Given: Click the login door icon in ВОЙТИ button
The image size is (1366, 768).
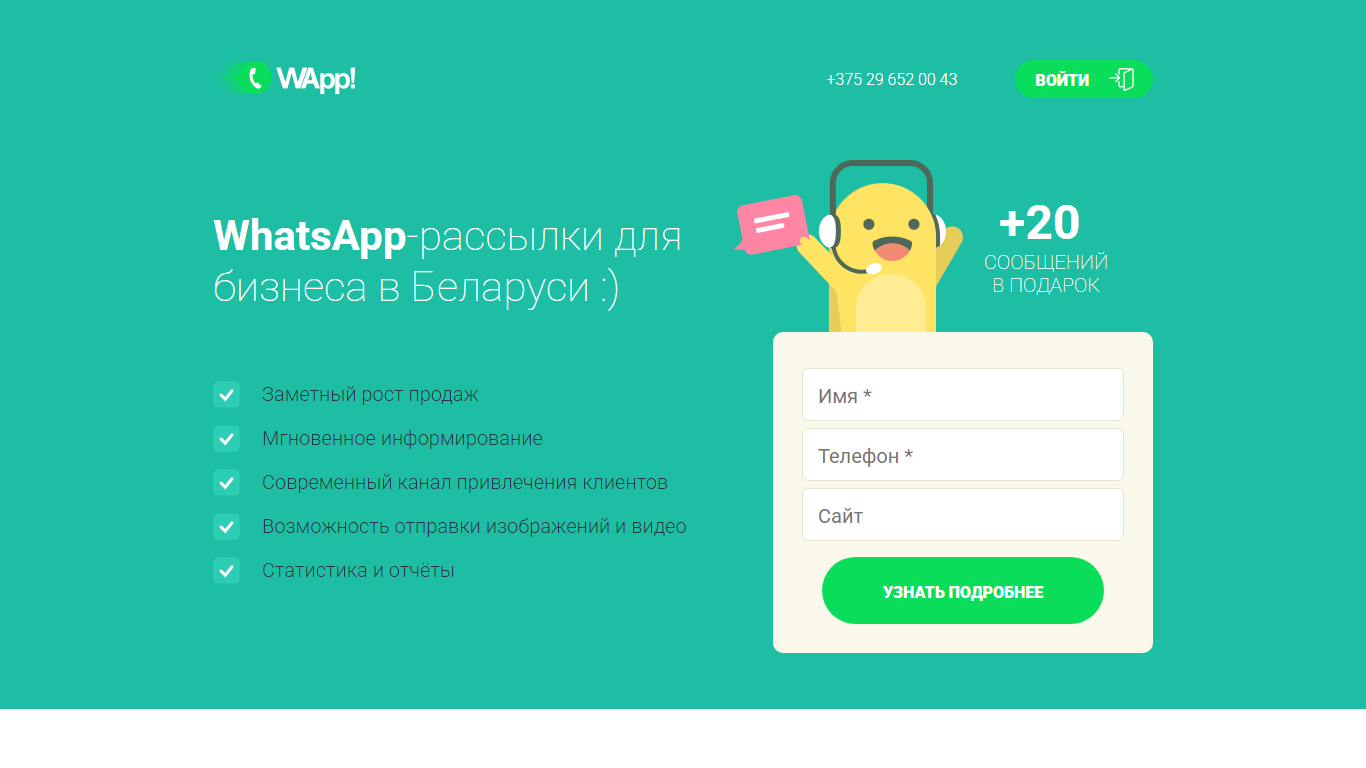Looking at the screenshot, I should click(1122, 79).
